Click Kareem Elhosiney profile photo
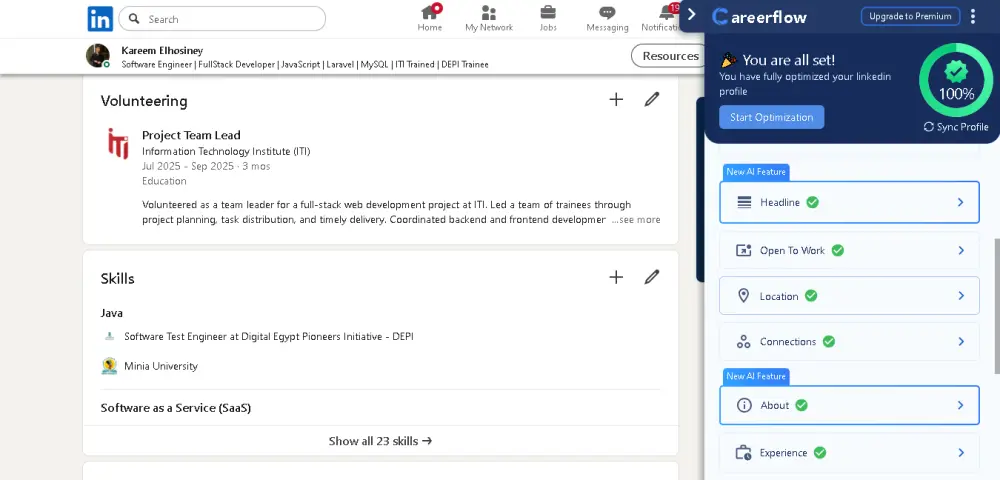1000x480 pixels. click(98, 55)
